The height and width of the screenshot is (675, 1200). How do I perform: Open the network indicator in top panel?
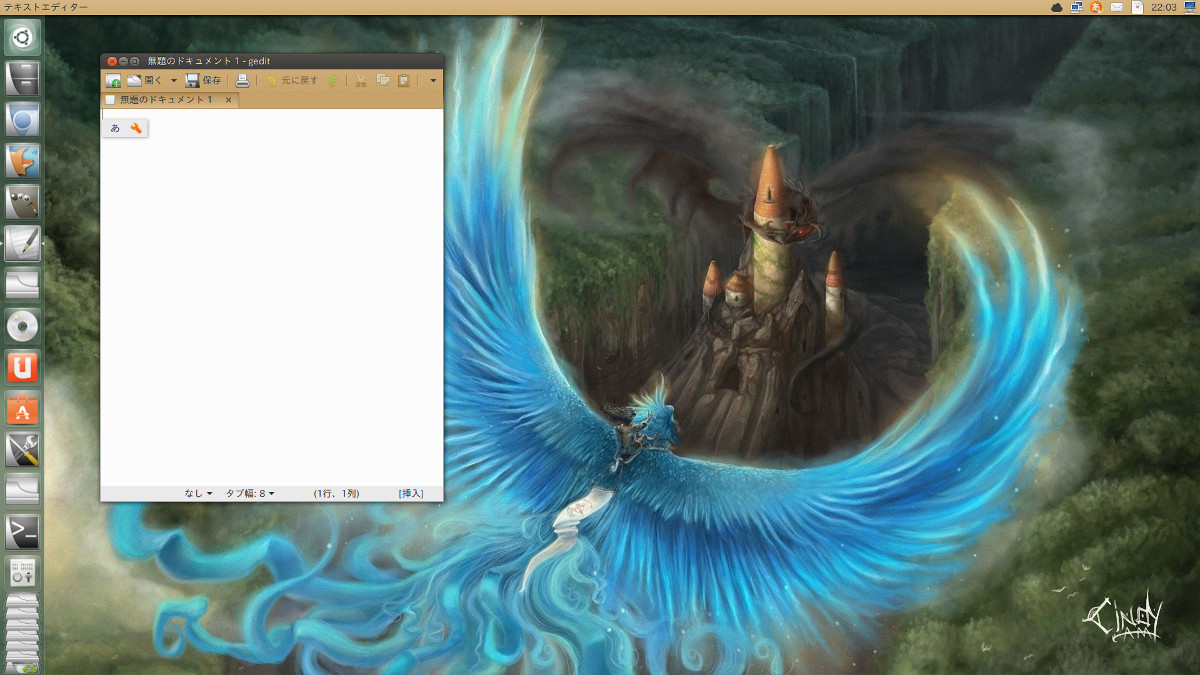(x=1077, y=7)
